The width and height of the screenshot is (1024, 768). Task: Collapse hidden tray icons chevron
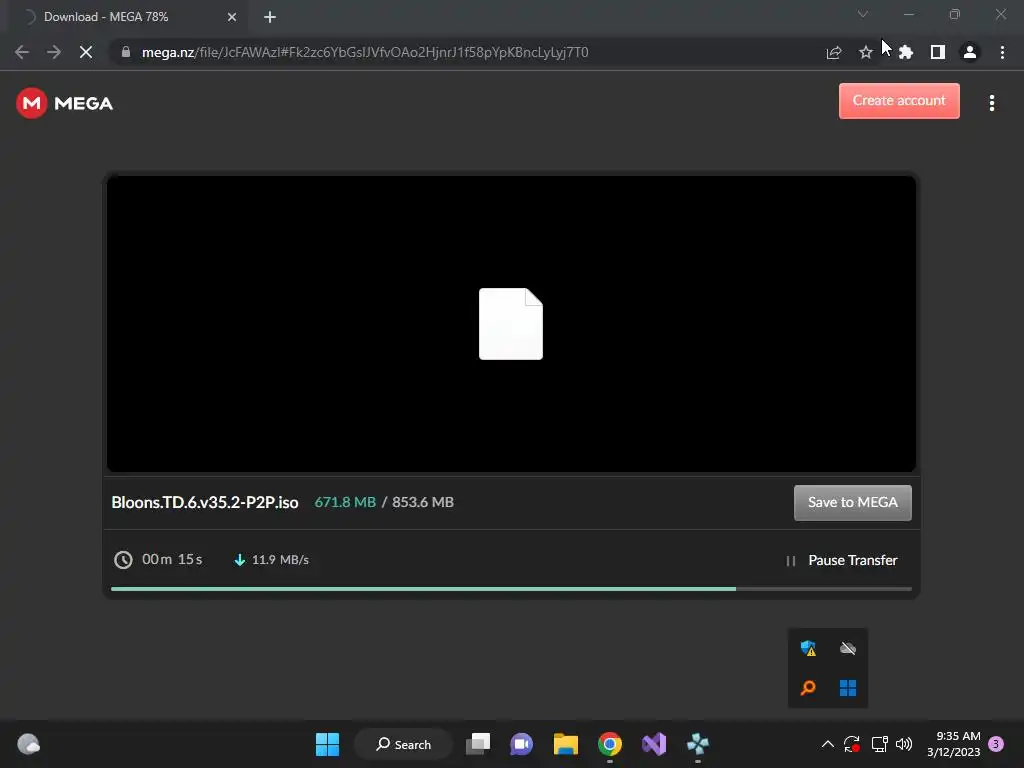pos(827,744)
